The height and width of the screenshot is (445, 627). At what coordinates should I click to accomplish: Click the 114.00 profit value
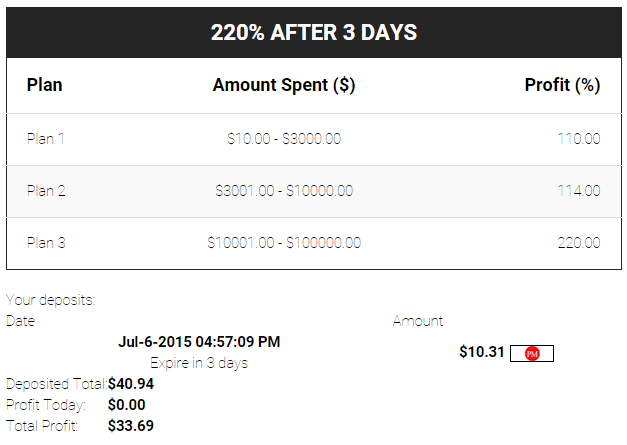click(x=579, y=191)
